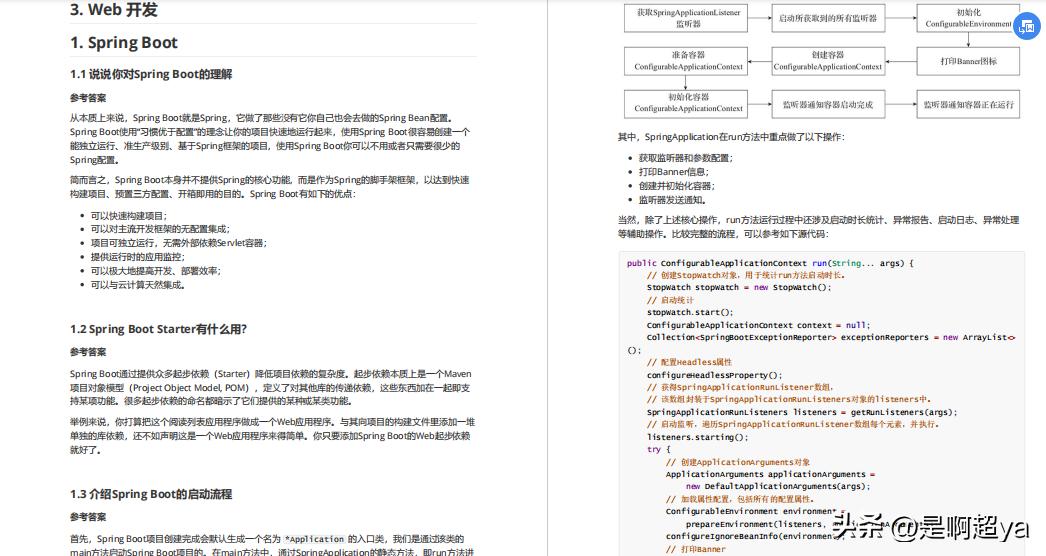Click the blue floating circular icon at top right
Screen dimensions: 1046x556
coord(1027,27)
